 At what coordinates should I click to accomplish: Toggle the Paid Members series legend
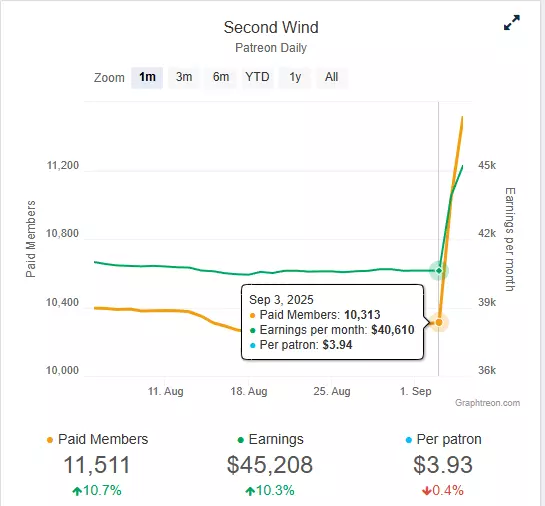97,440
